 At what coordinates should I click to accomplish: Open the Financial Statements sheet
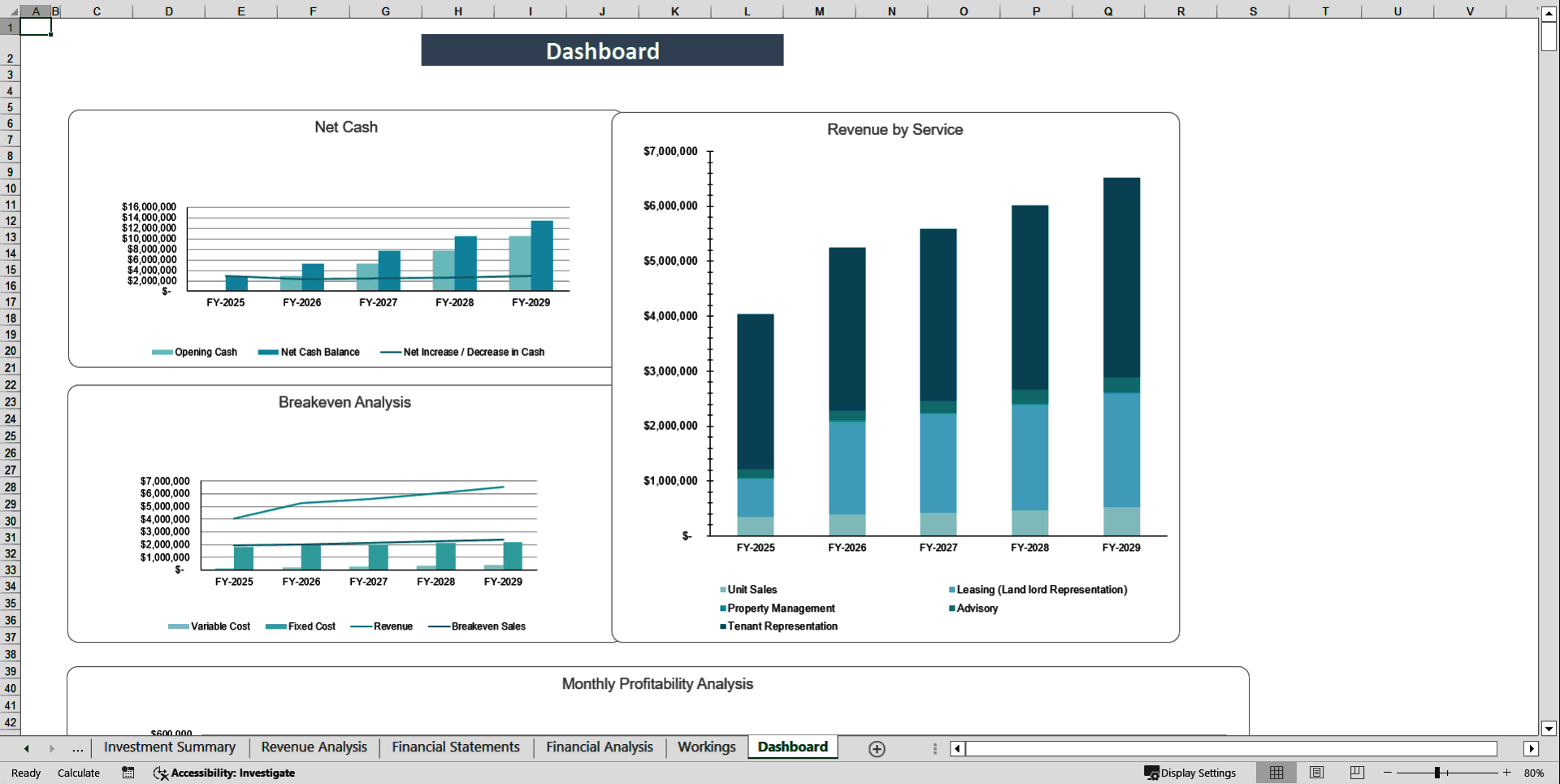coord(455,747)
